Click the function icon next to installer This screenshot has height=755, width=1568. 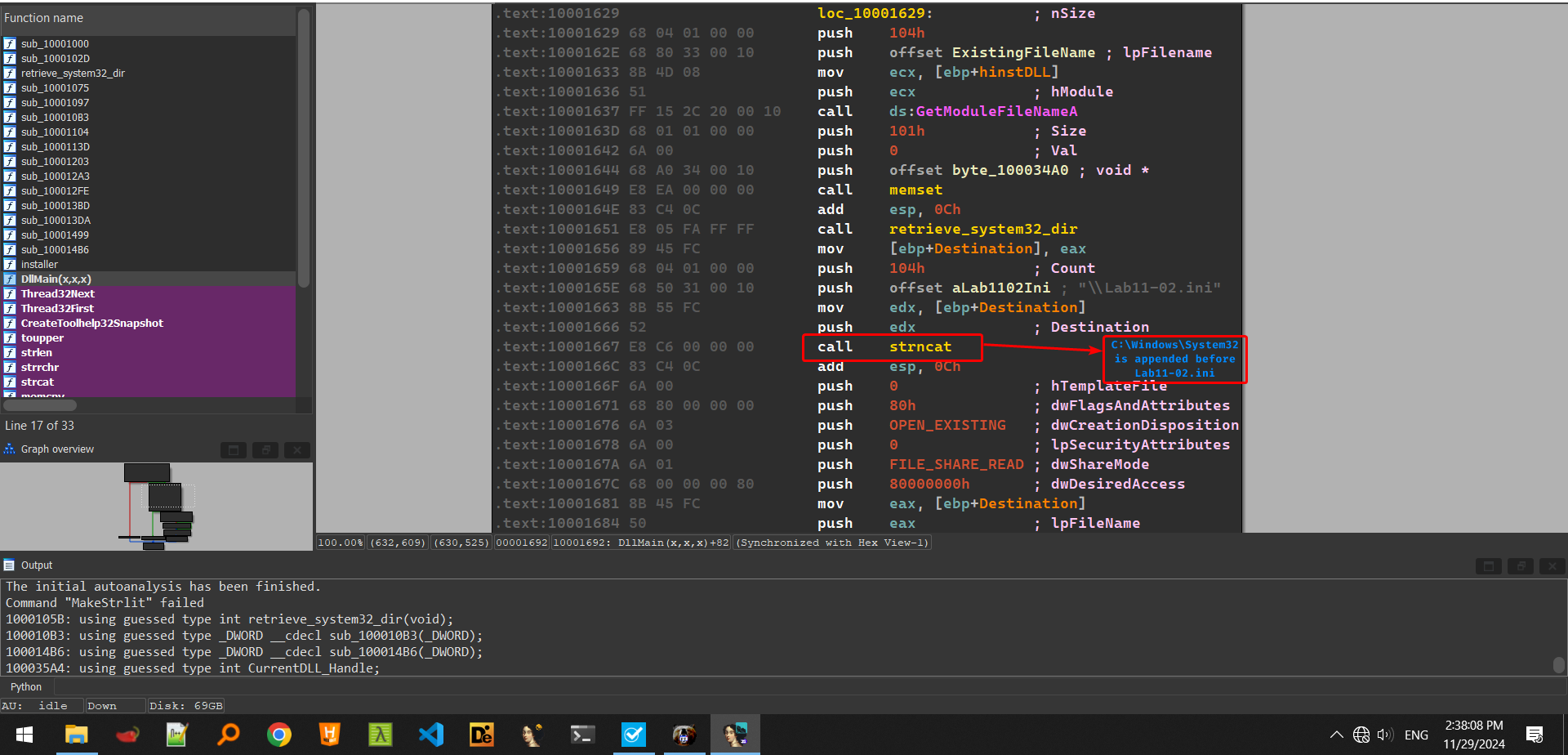click(10, 265)
